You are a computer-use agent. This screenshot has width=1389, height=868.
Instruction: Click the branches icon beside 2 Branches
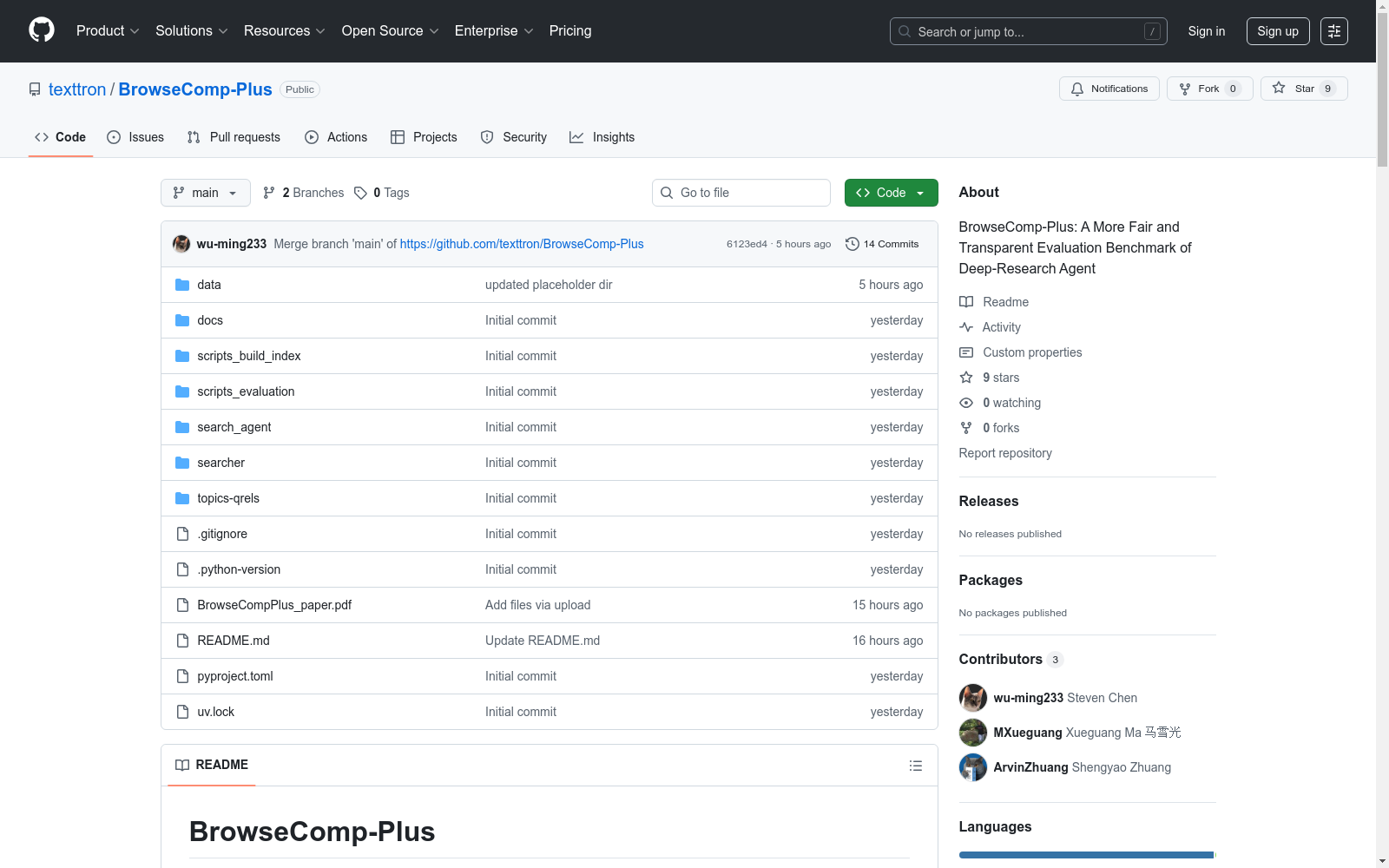269,193
